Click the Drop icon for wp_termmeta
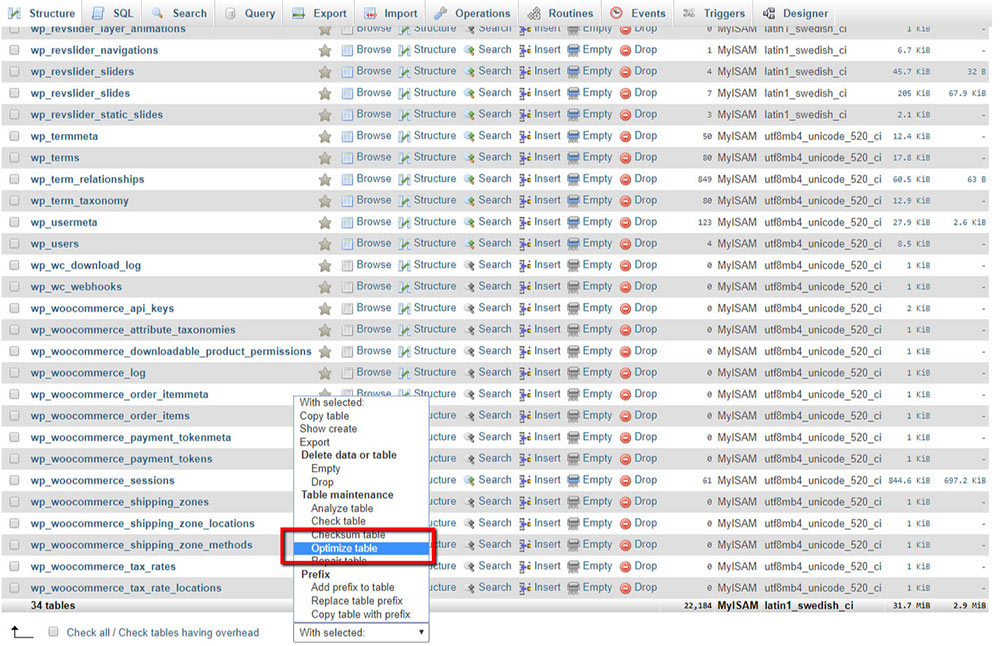 coord(626,136)
